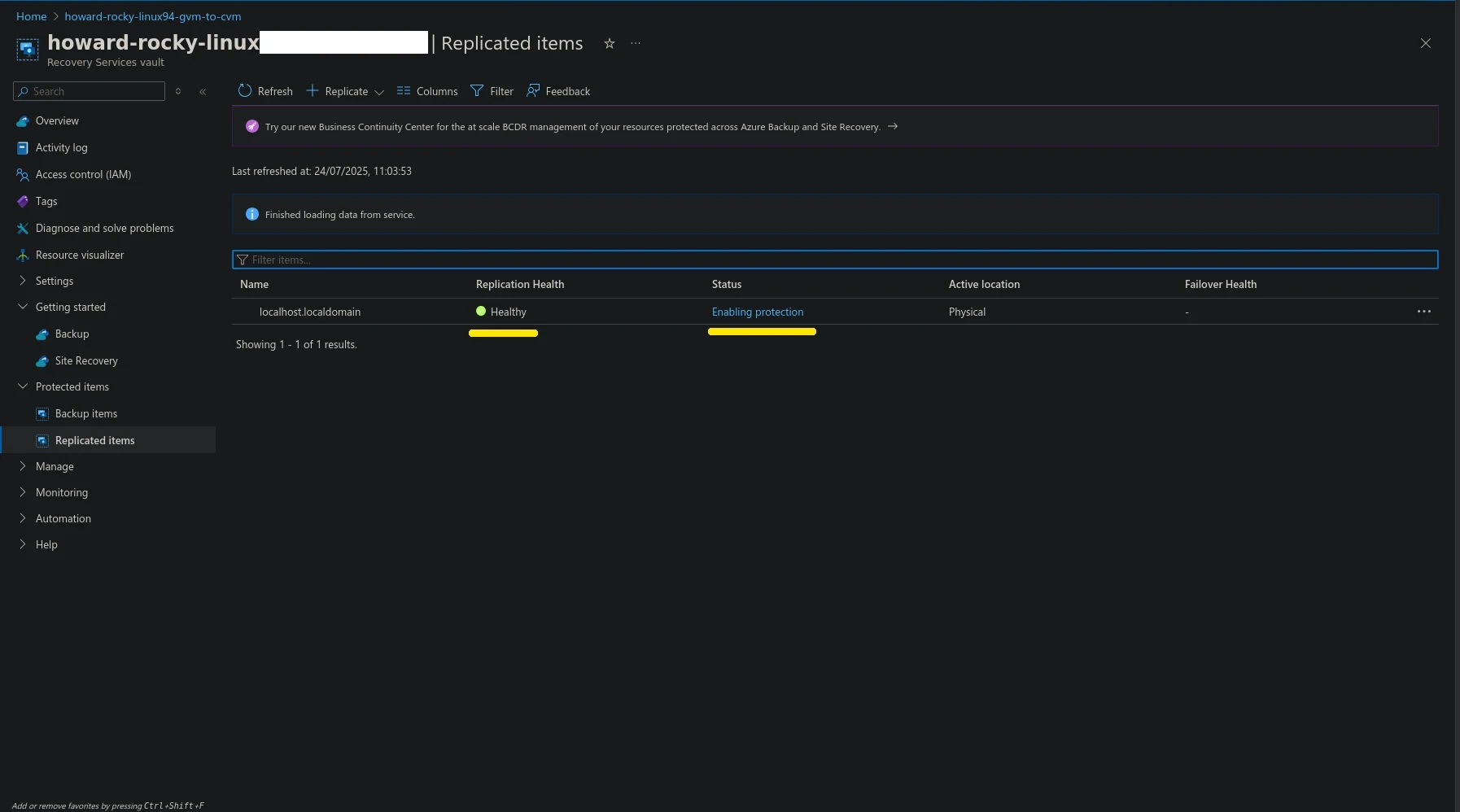Select Replicated items in sidebar
The image size is (1460, 812).
tap(94, 440)
